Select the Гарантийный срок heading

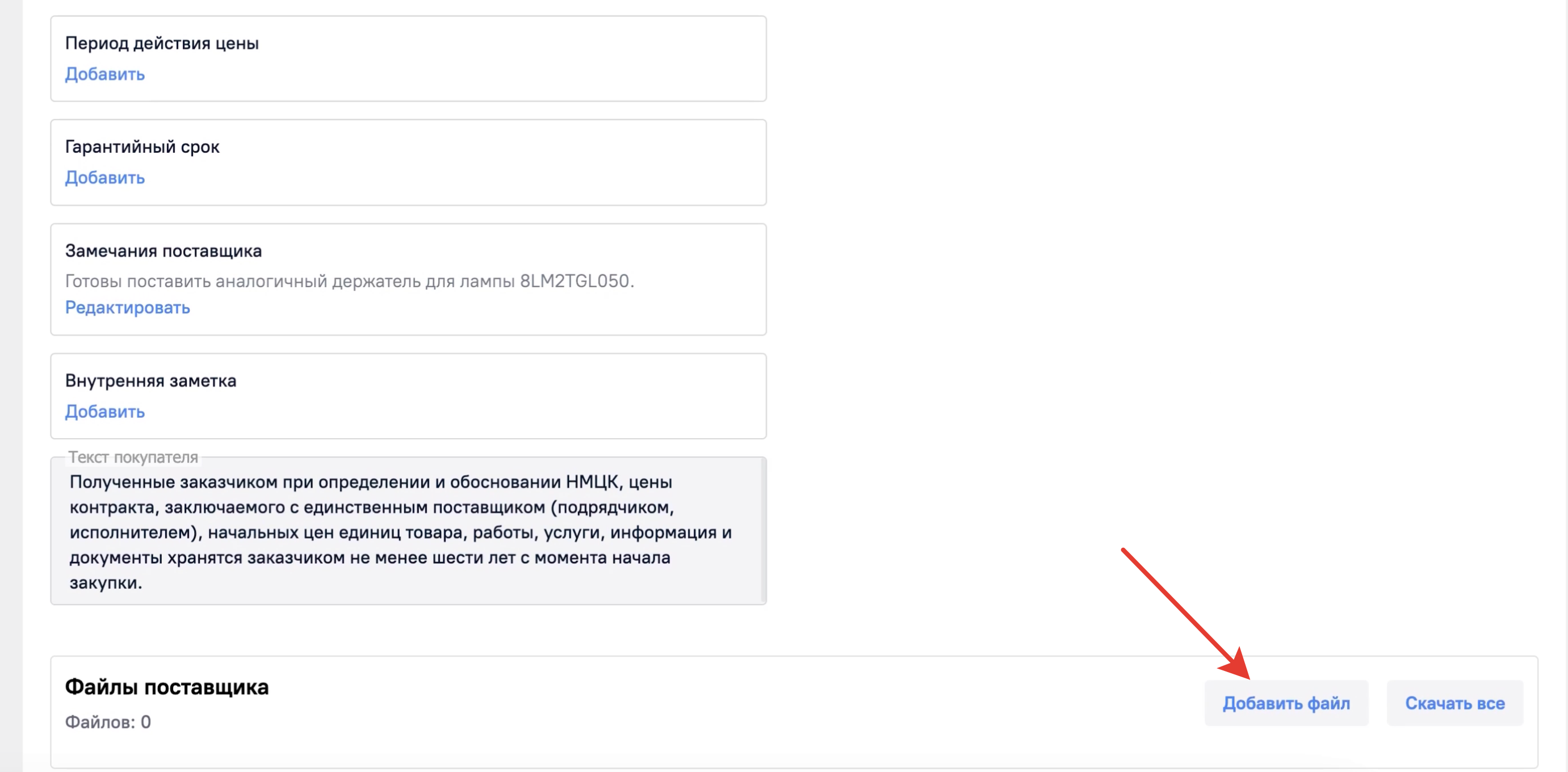click(142, 146)
